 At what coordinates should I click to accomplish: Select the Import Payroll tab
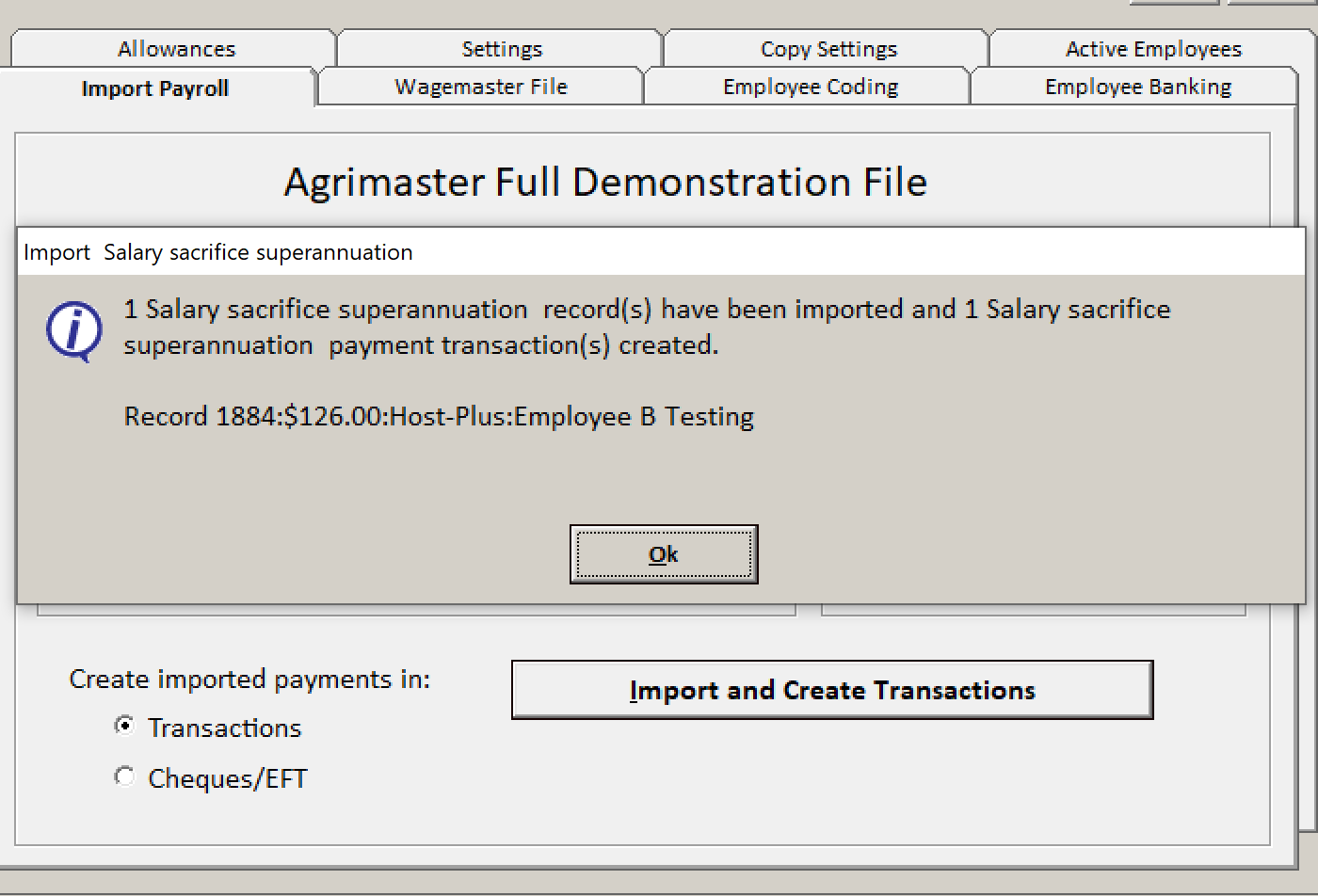pos(155,88)
